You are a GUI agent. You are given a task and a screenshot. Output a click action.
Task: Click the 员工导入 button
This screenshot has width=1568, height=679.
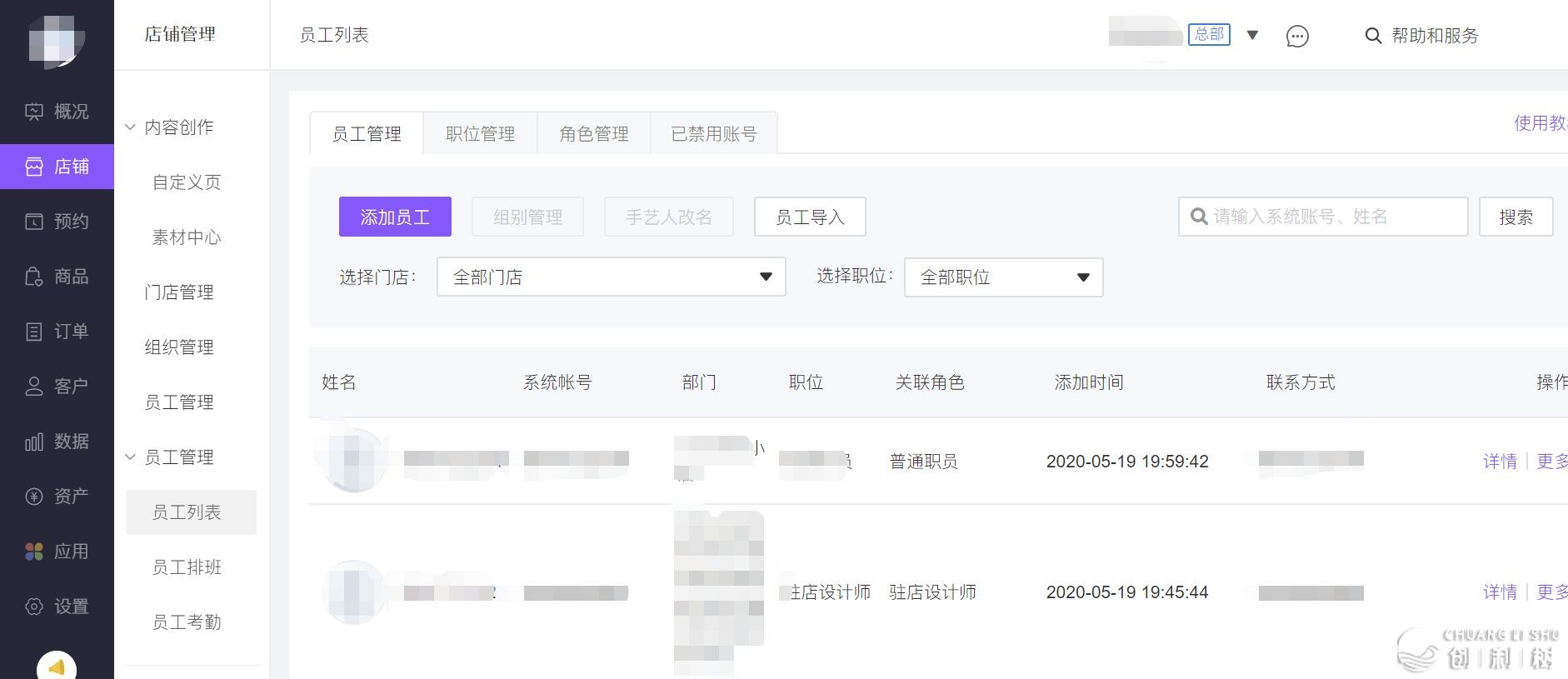[x=810, y=217]
